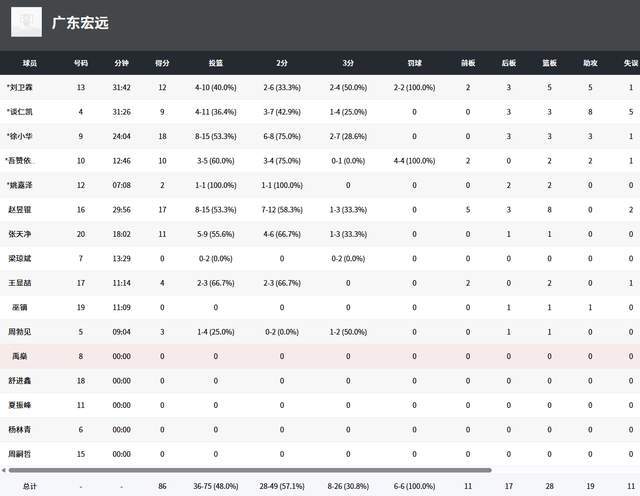Click the 篮板 column header
Image resolution: width=640 pixels, height=496 pixels.
(x=549, y=62)
